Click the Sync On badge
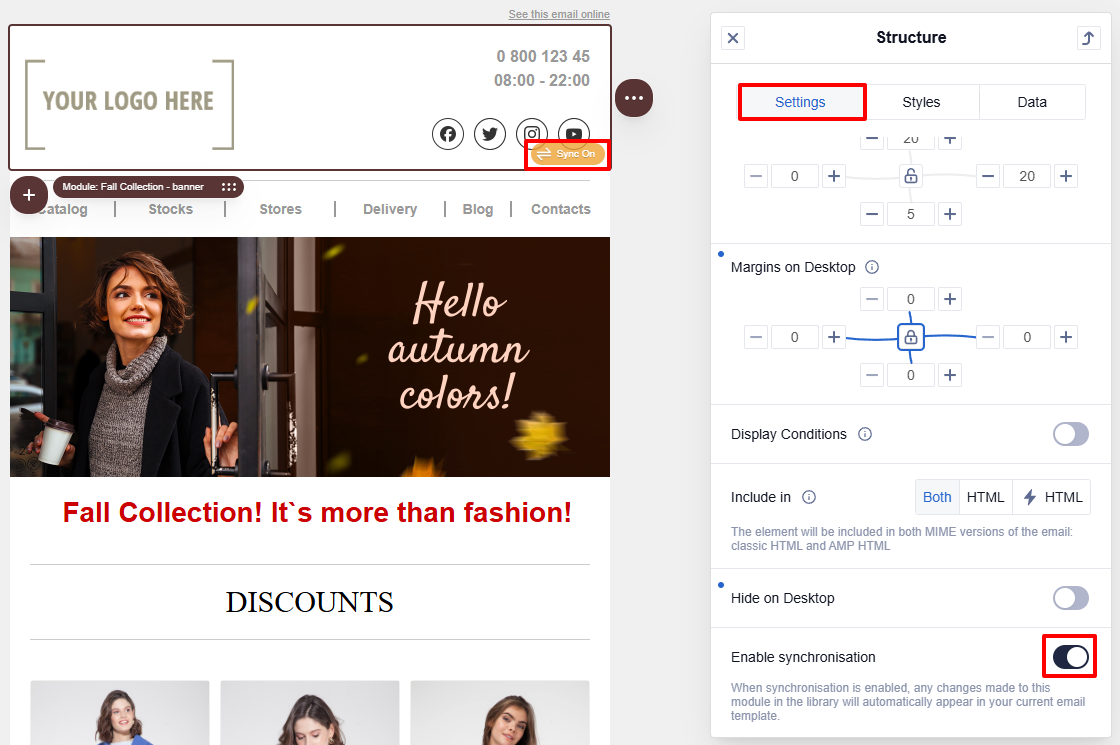1120x745 pixels. click(568, 154)
